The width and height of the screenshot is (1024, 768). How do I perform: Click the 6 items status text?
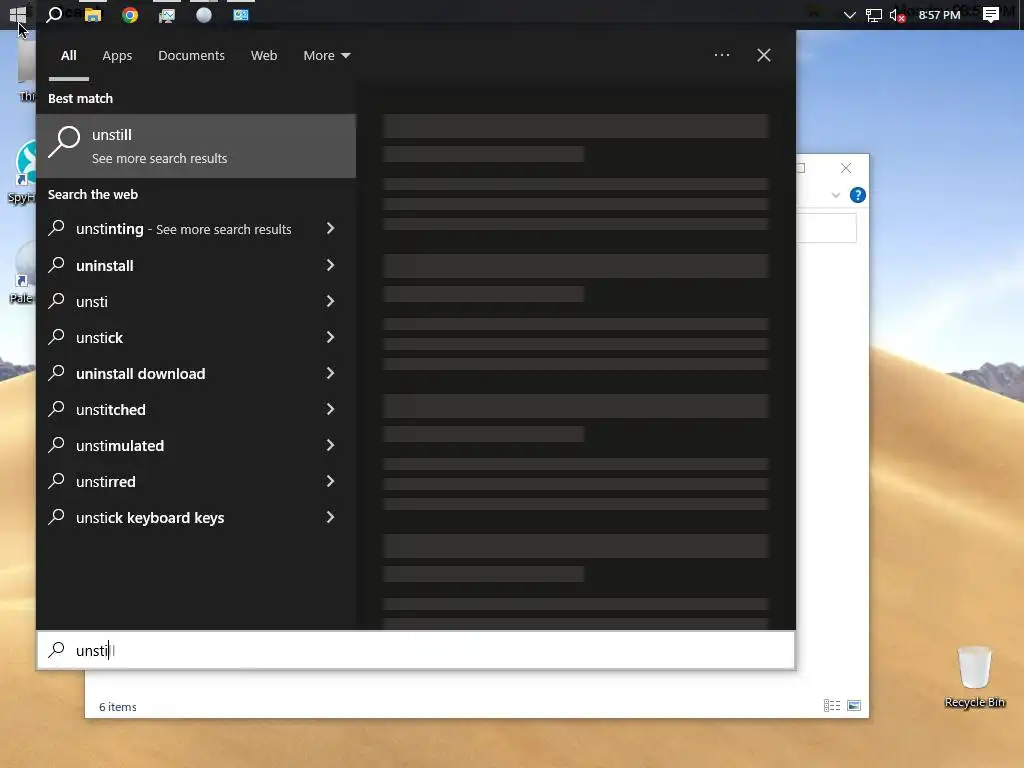click(118, 707)
